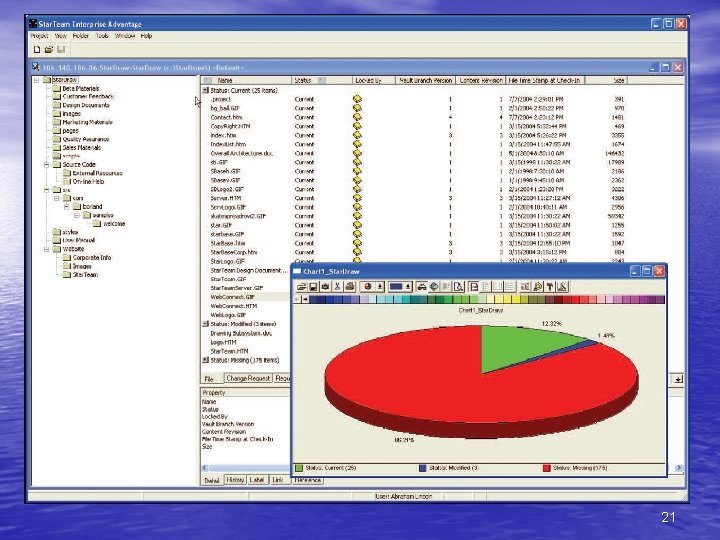
Task: Switch to the Label tab
Action: point(257,479)
